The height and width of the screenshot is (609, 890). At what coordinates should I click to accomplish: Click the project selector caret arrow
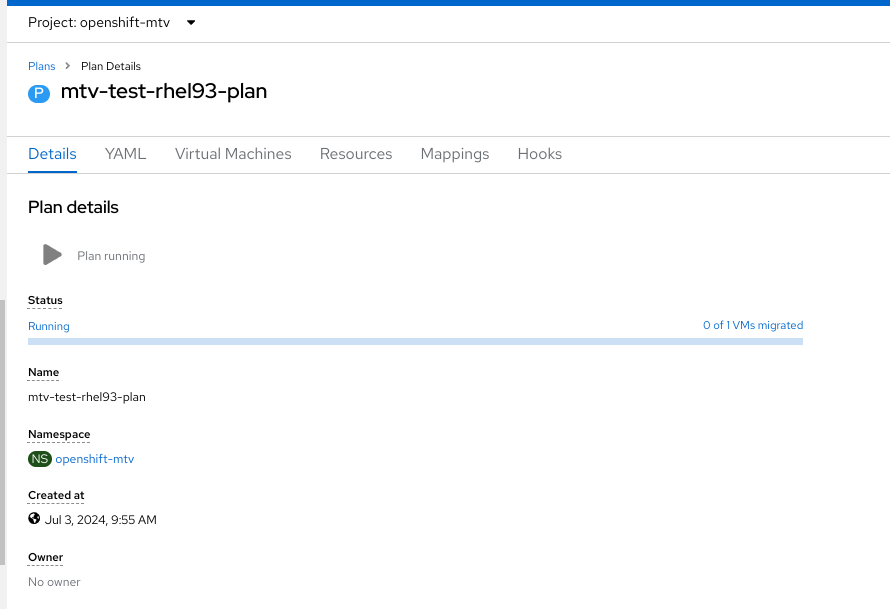pyautogui.click(x=191, y=23)
